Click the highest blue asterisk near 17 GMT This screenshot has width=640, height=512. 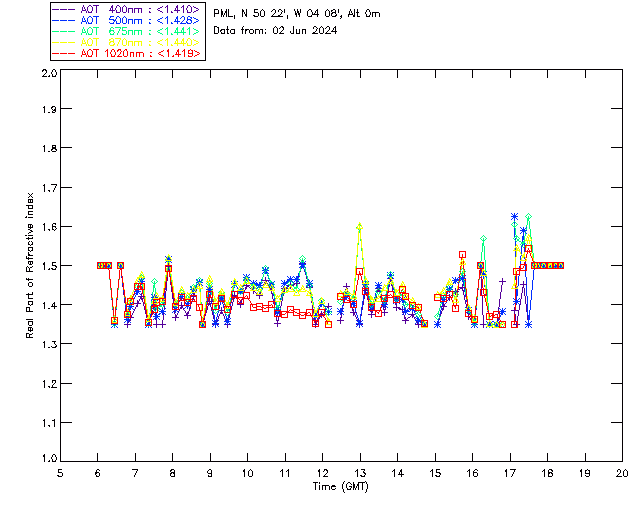[x=514, y=216]
